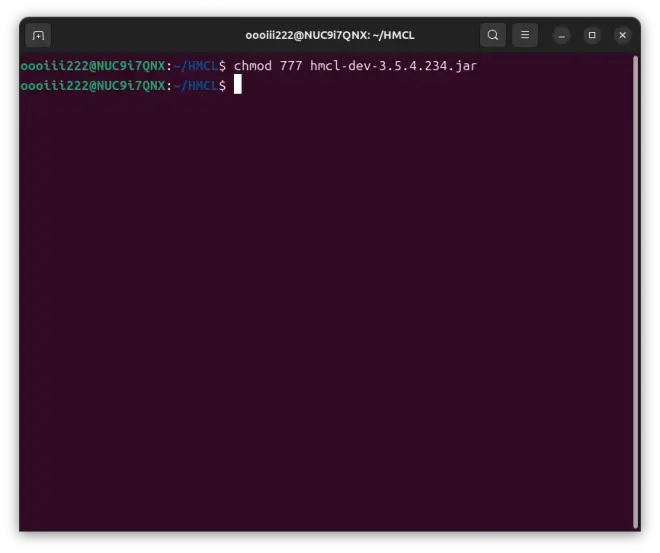Click ~/HMCL path on second prompt line
The width and height of the screenshot is (660, 553).
coord(195,85)
